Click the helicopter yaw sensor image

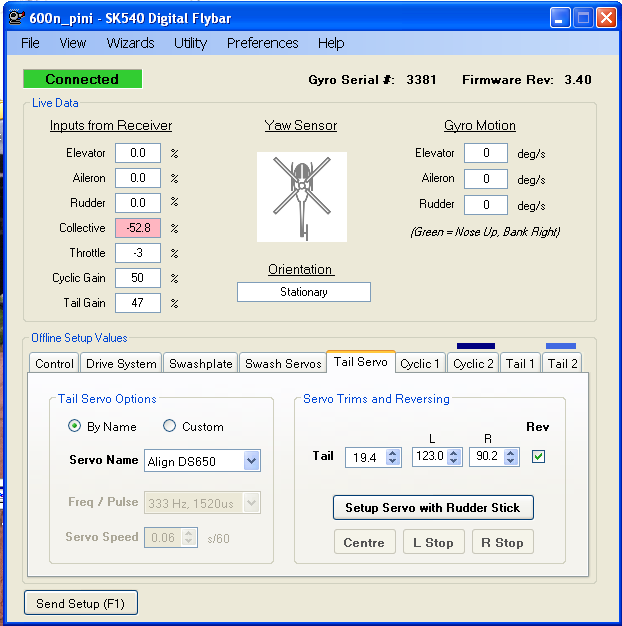pyautogui.click(x=302, y=197)
